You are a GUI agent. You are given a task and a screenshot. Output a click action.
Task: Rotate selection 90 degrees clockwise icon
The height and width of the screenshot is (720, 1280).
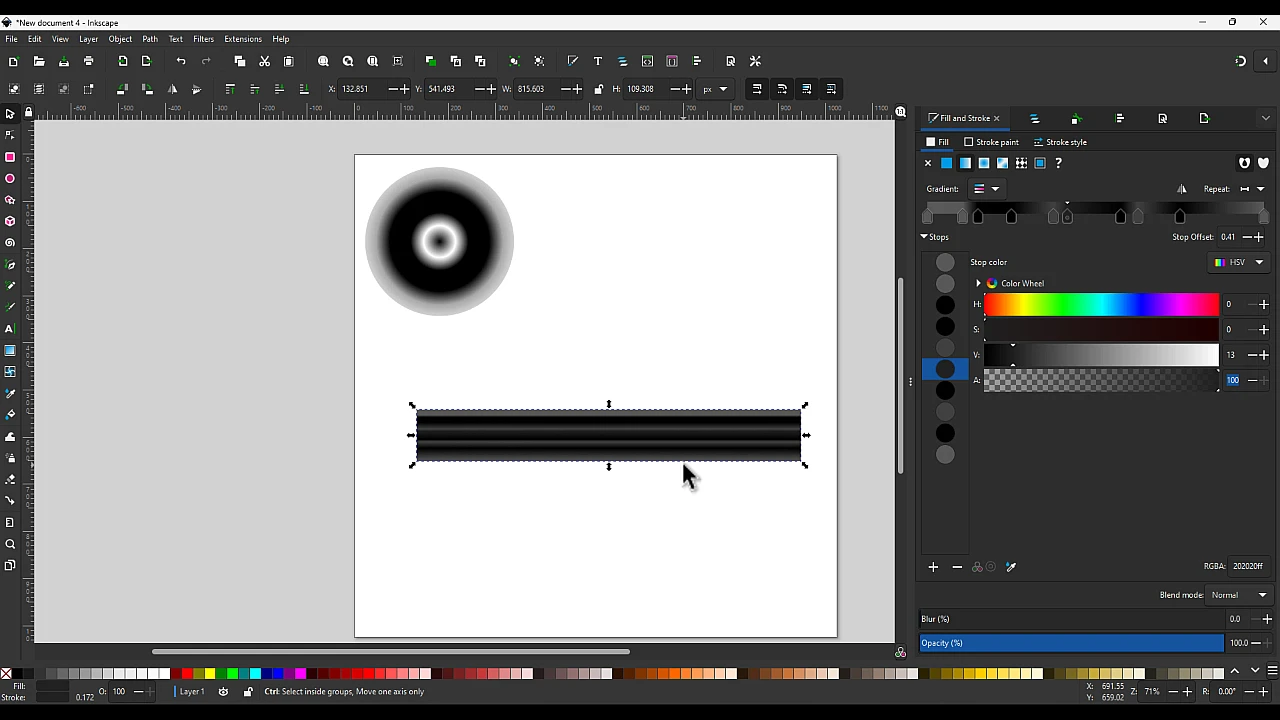147,89
